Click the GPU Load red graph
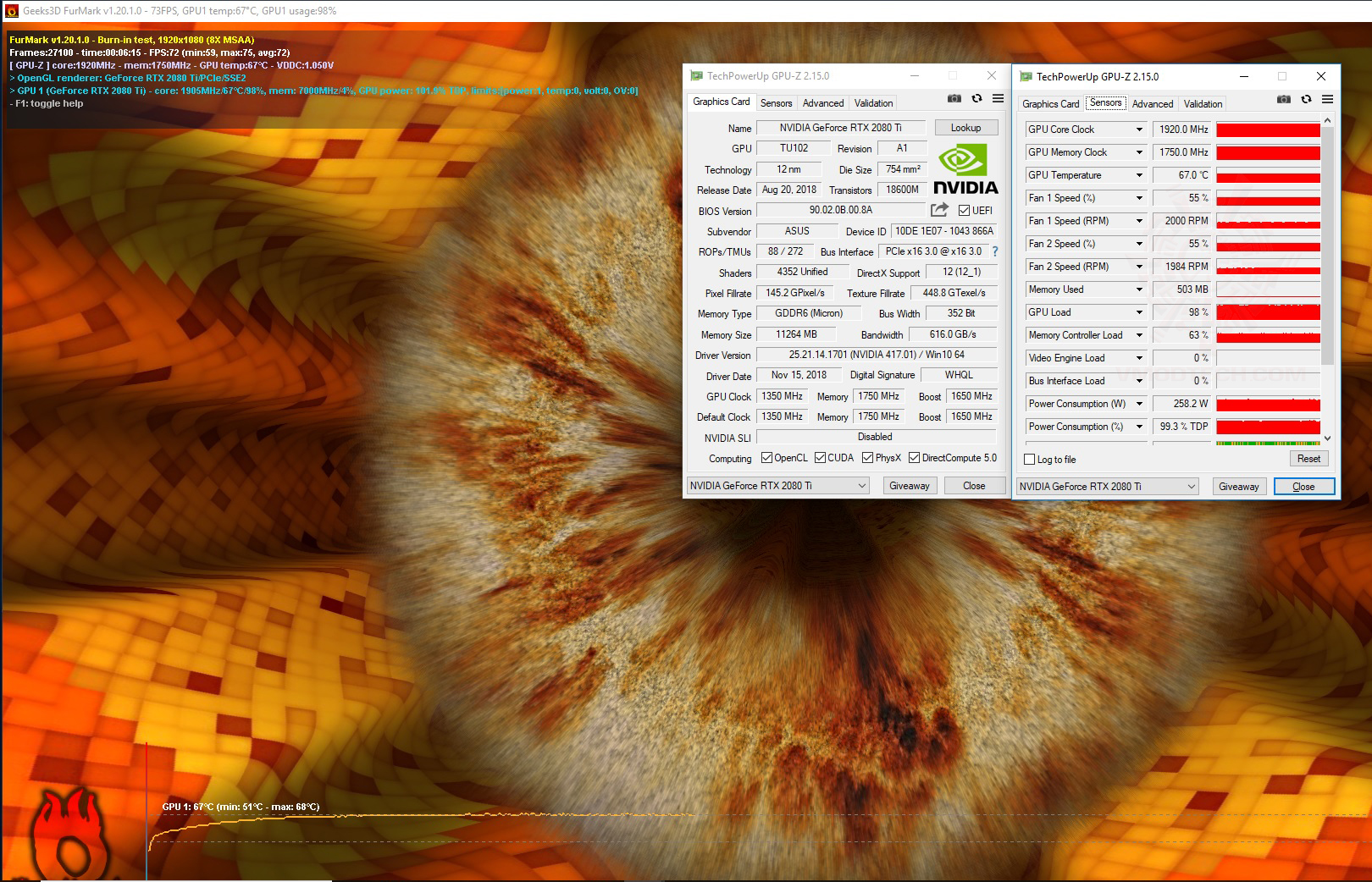The image size is (1372, 882). click(x=1268, y=312)
